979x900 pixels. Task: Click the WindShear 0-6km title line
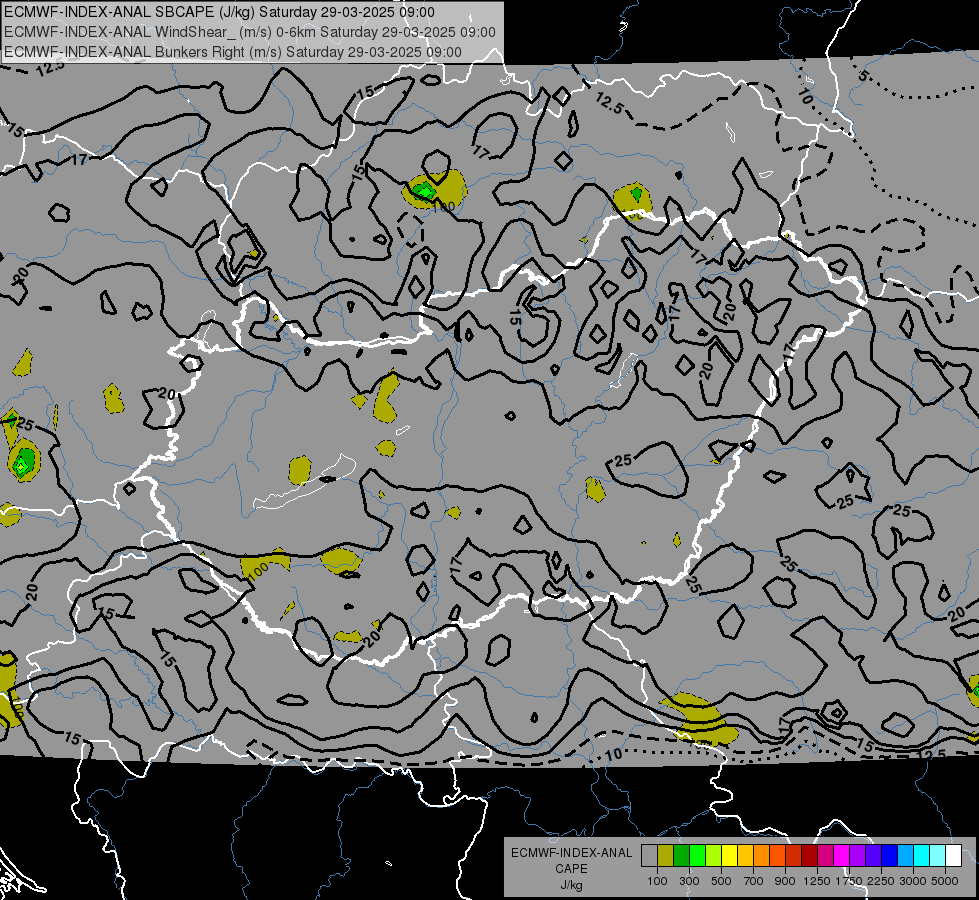tap(250, 32)
